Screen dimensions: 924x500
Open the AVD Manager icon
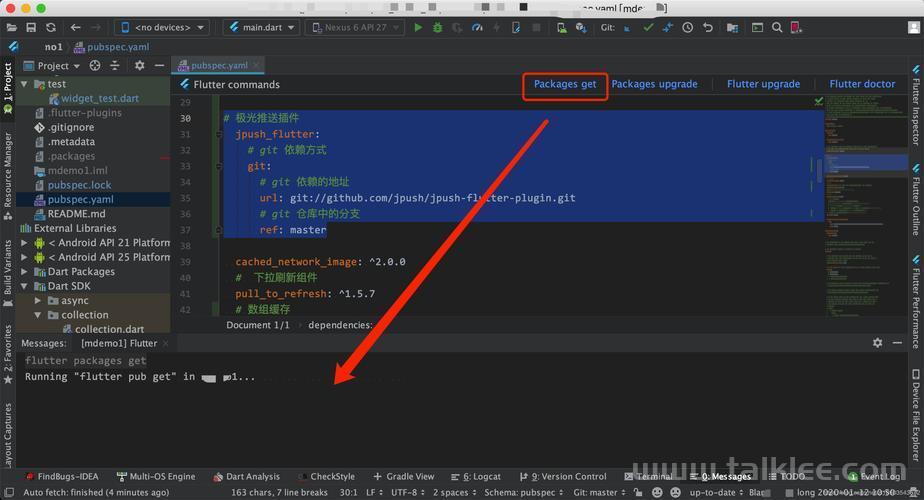(562, 27)
